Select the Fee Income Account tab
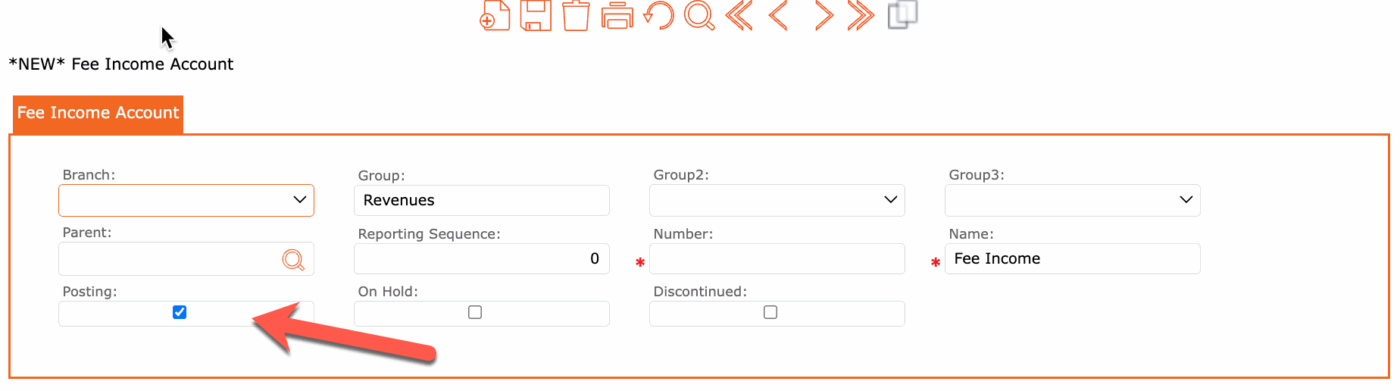The width and height of the screenshot is (1400, 391). point(98,113)
